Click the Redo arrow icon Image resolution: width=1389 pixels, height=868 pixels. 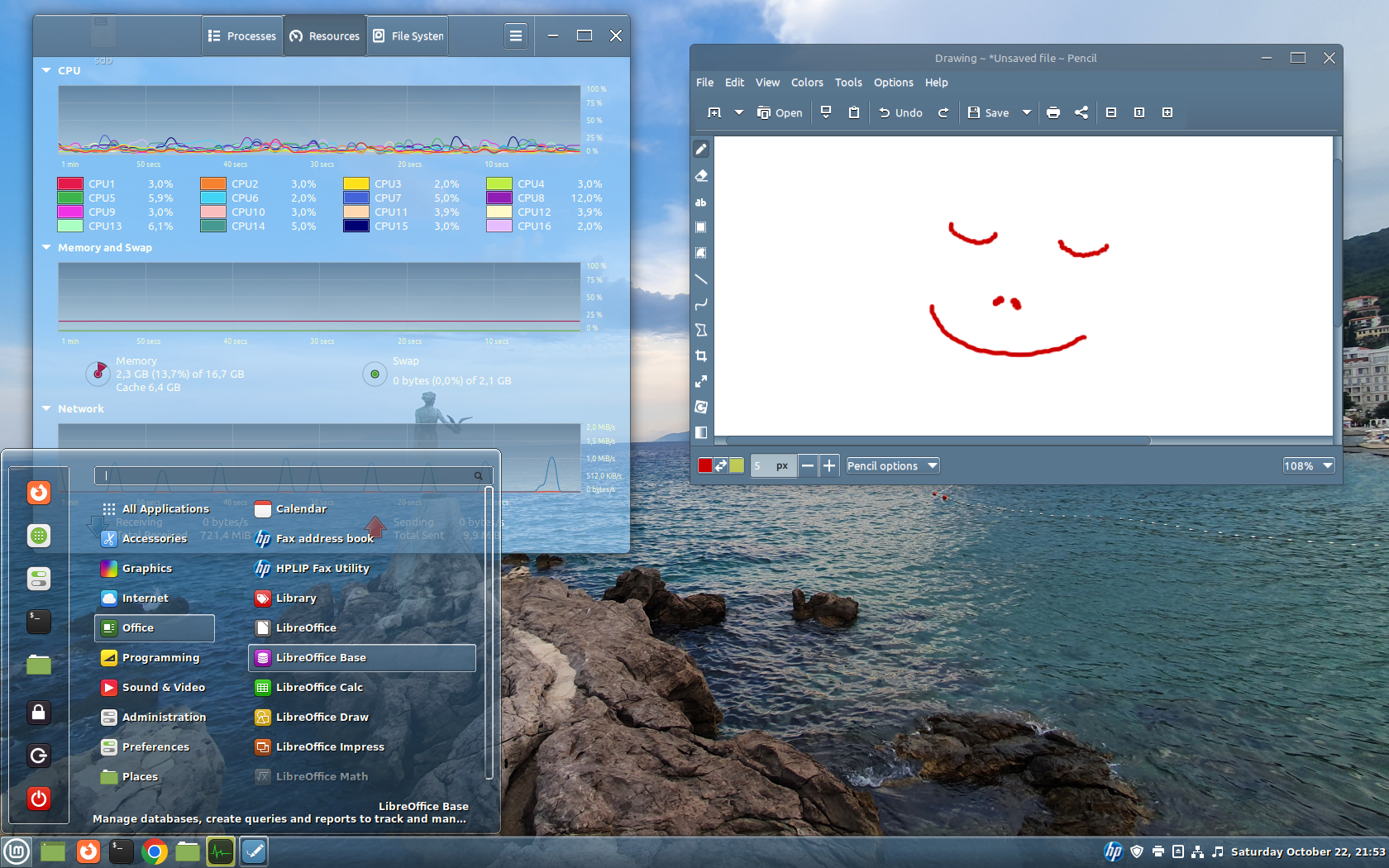(x=943, y=112)
